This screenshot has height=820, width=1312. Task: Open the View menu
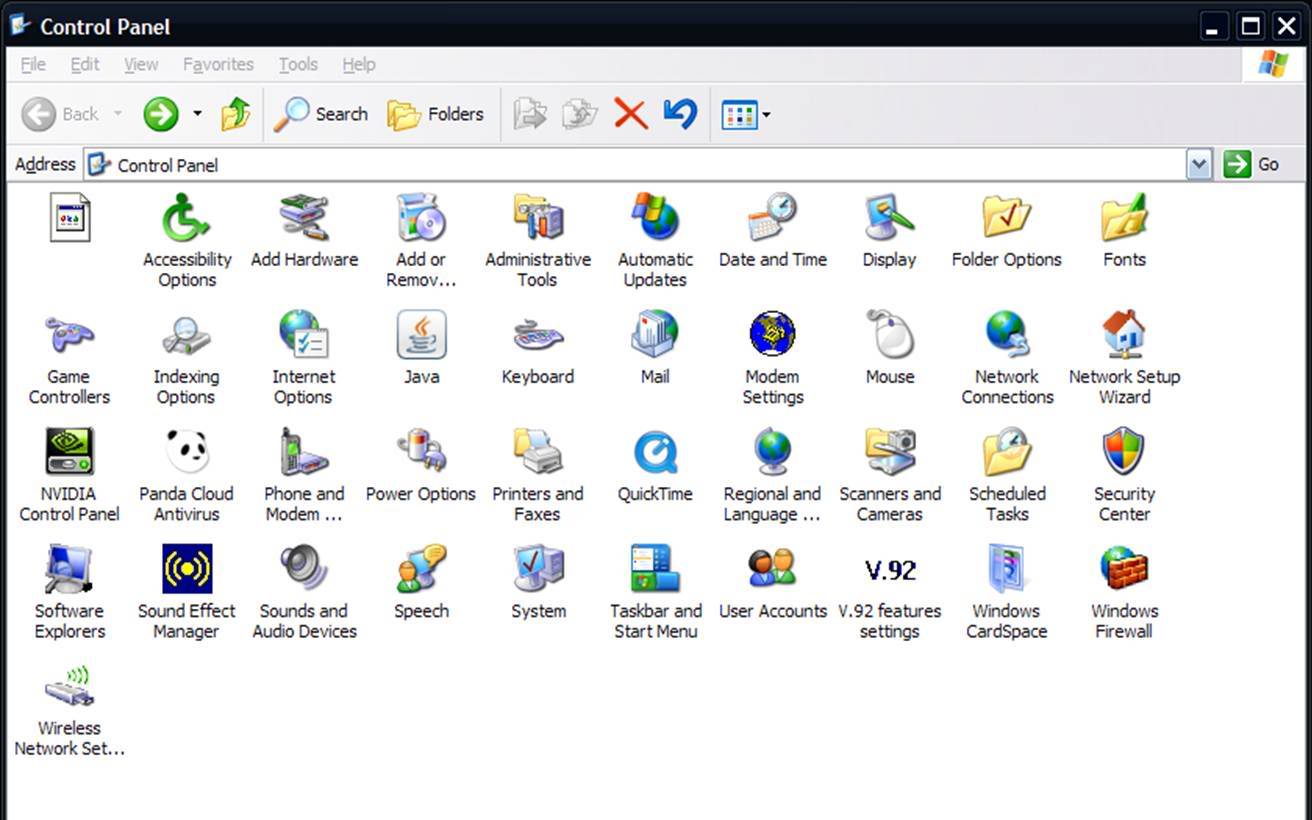tap(140, 64)
